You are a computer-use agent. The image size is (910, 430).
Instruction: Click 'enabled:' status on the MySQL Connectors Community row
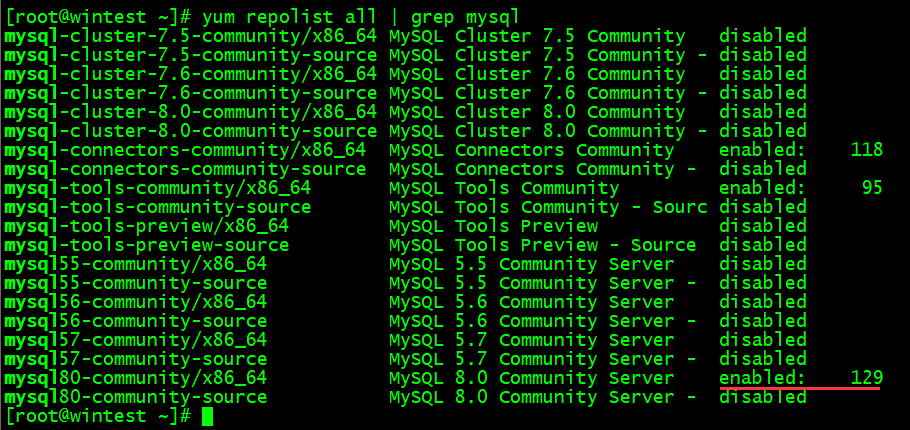pos(762,150)
